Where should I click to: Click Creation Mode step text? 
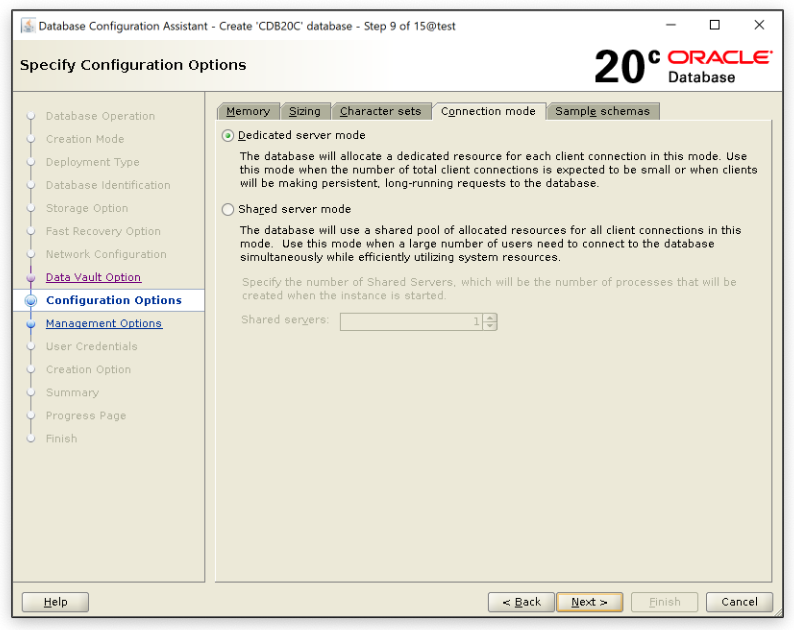(85, 139)
